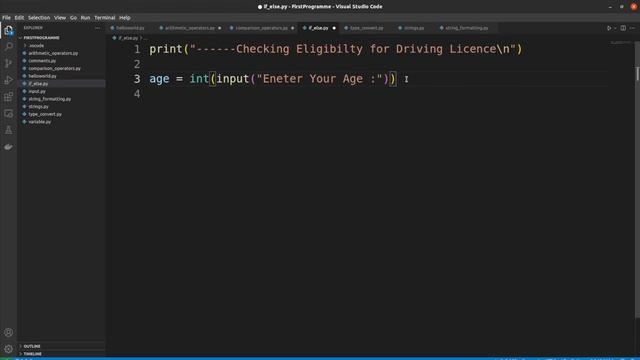
Task: Open editor More Actions ellipsis menu
Action: (632, 28)
